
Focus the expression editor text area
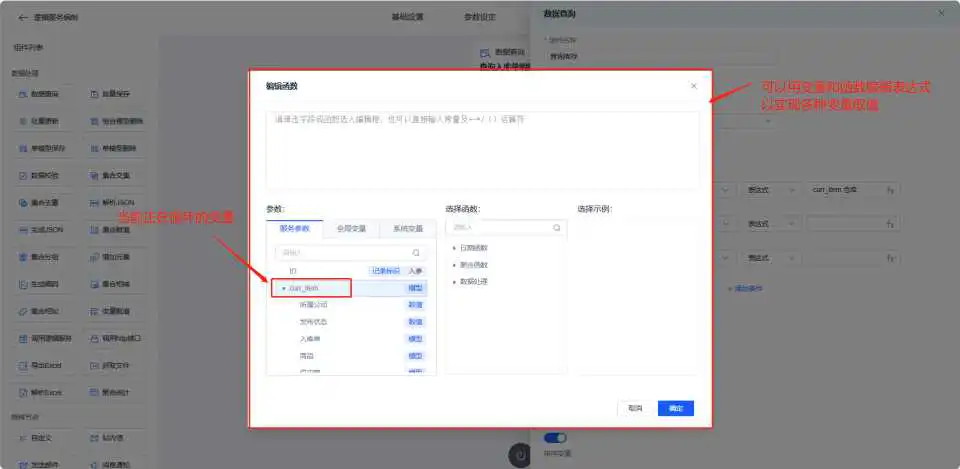tap(482, 150)
